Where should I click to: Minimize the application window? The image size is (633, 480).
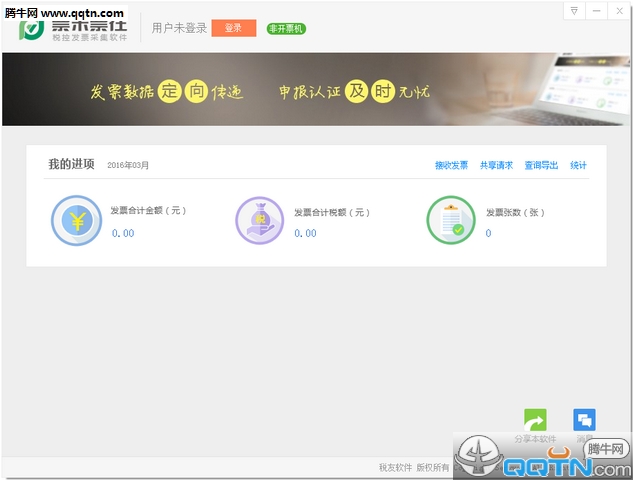tap(596, 11)
